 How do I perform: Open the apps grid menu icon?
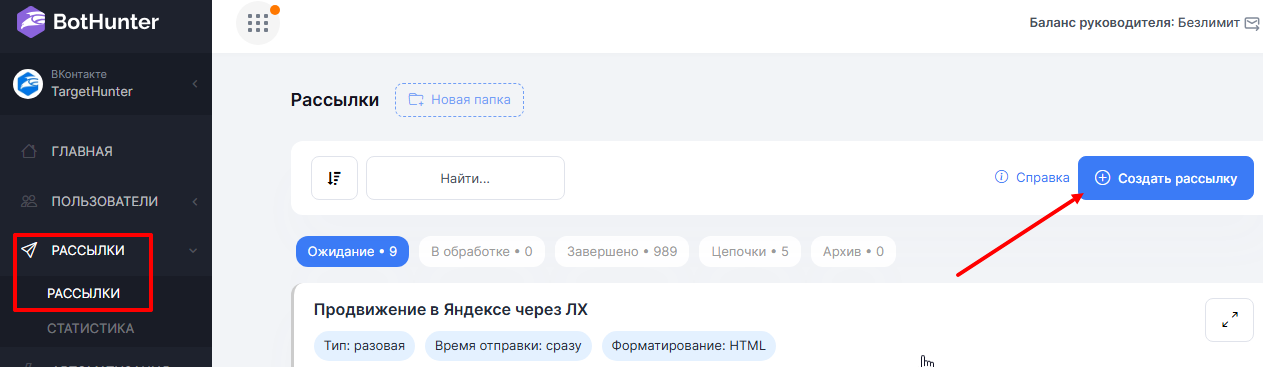pyautogui.click(x=258, y=23)
